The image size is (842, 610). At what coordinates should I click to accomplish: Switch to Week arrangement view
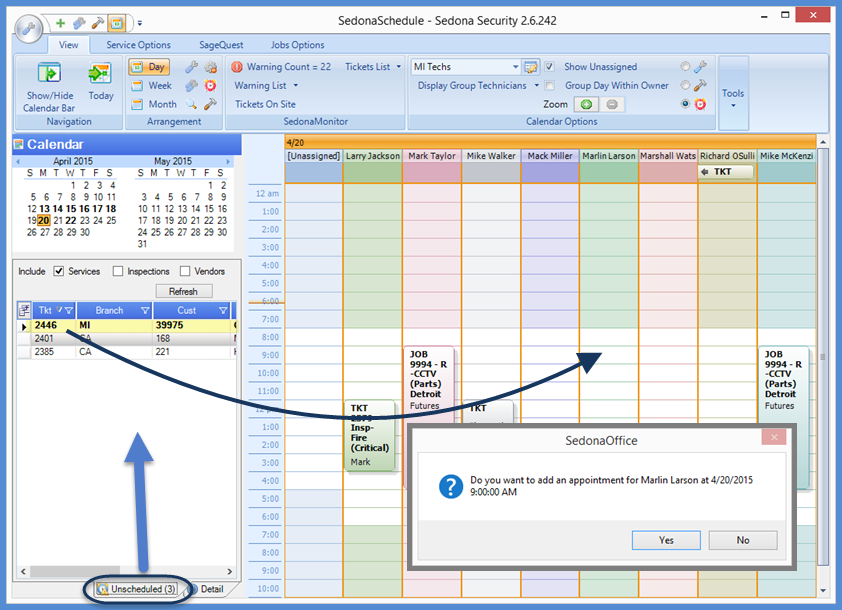153,85
